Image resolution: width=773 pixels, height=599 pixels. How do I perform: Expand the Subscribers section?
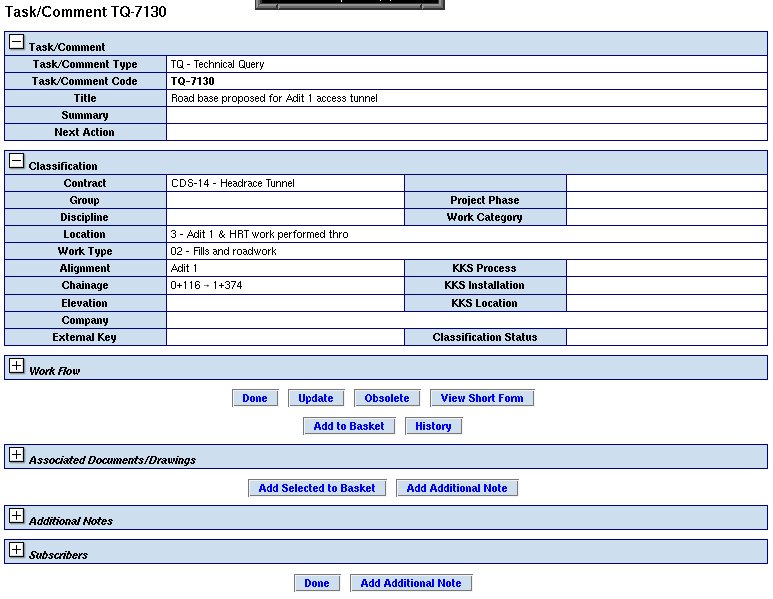(16, 551)
